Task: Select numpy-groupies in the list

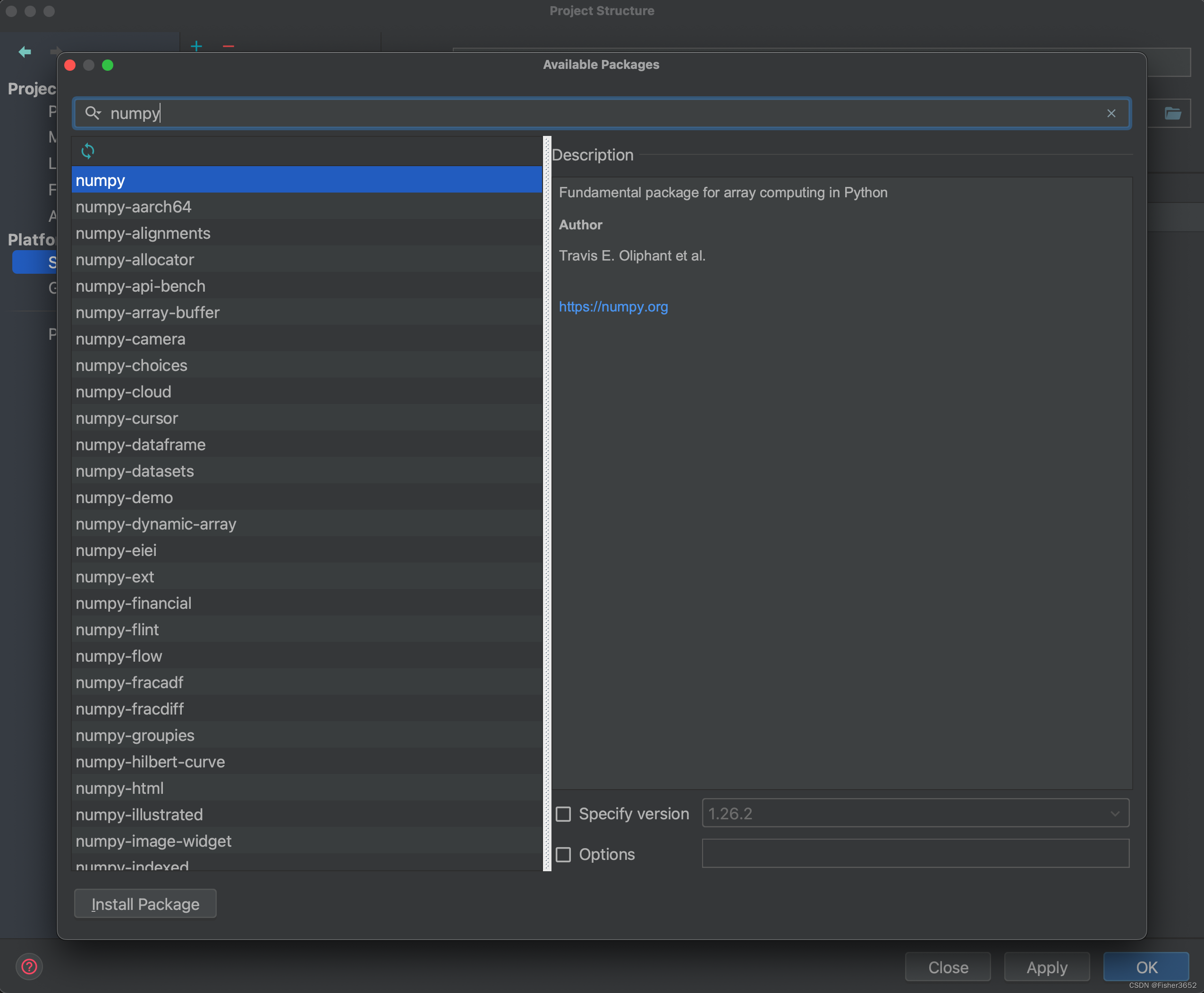Action: tap(307, 735)
